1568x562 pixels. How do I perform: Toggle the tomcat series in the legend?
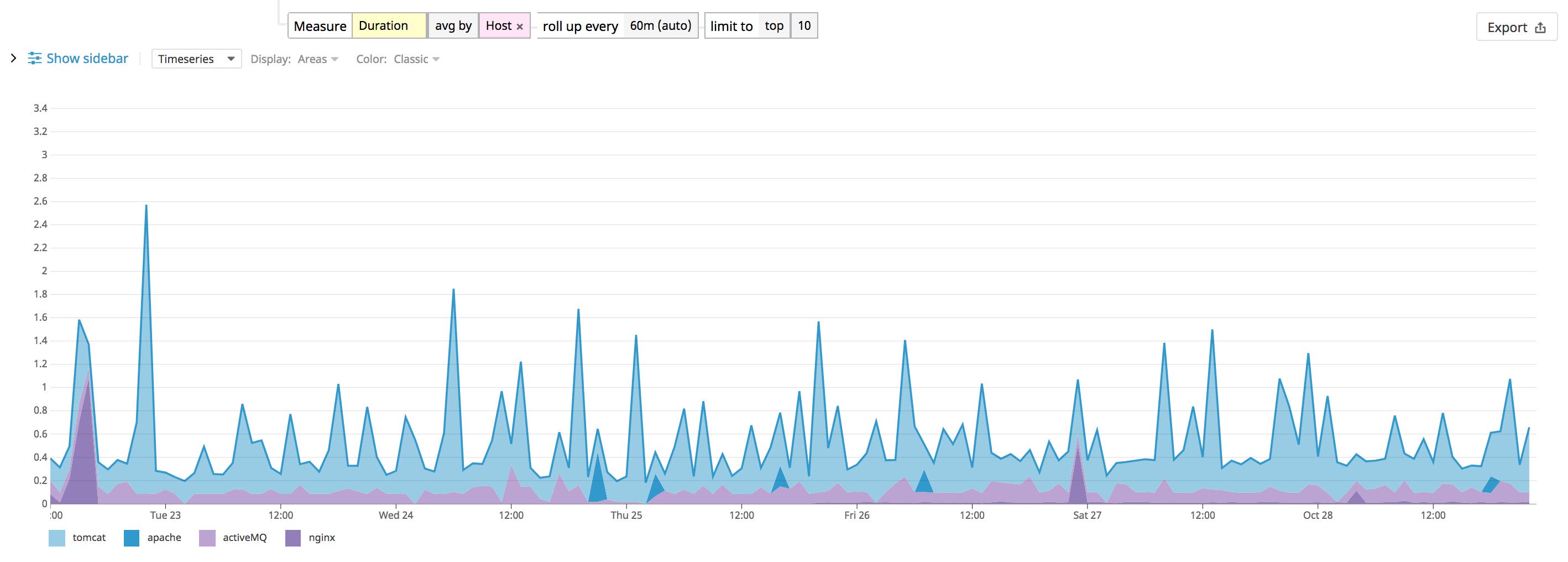point(90,538)
